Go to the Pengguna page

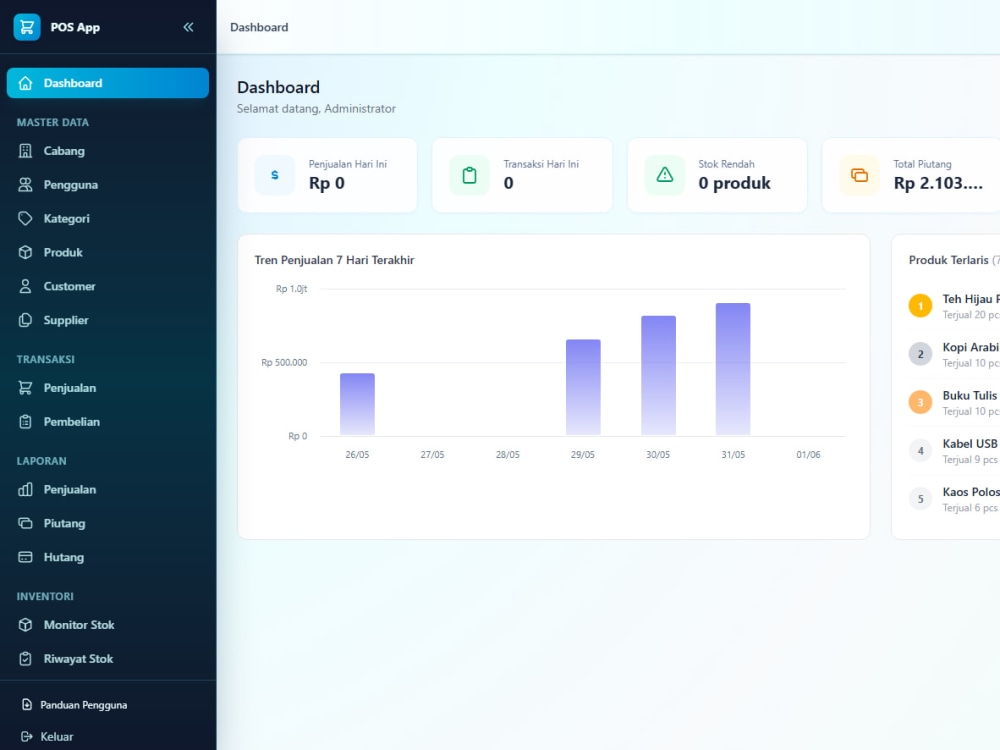pos(108,185)
